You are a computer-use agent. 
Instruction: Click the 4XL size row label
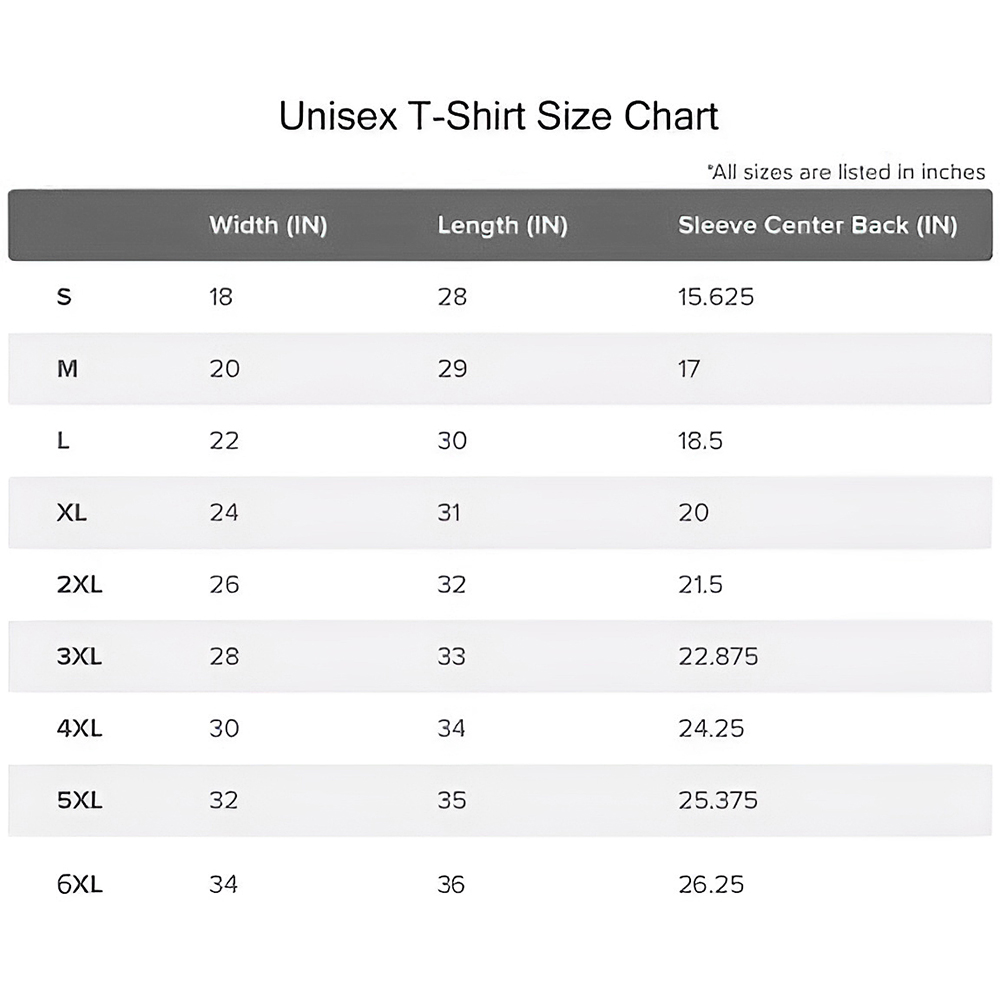pos(80,729)
